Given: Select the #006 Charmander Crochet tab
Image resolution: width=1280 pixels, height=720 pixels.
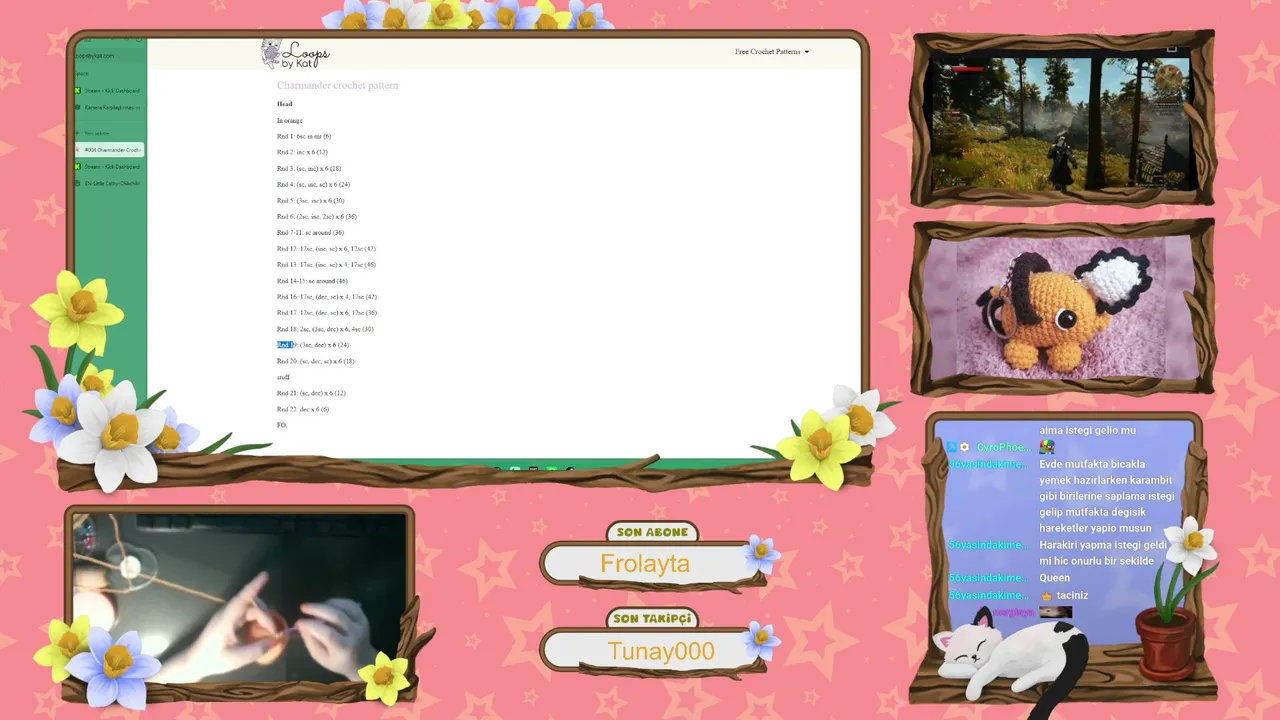Looking at the screenshot, I should tap(109, 150).
